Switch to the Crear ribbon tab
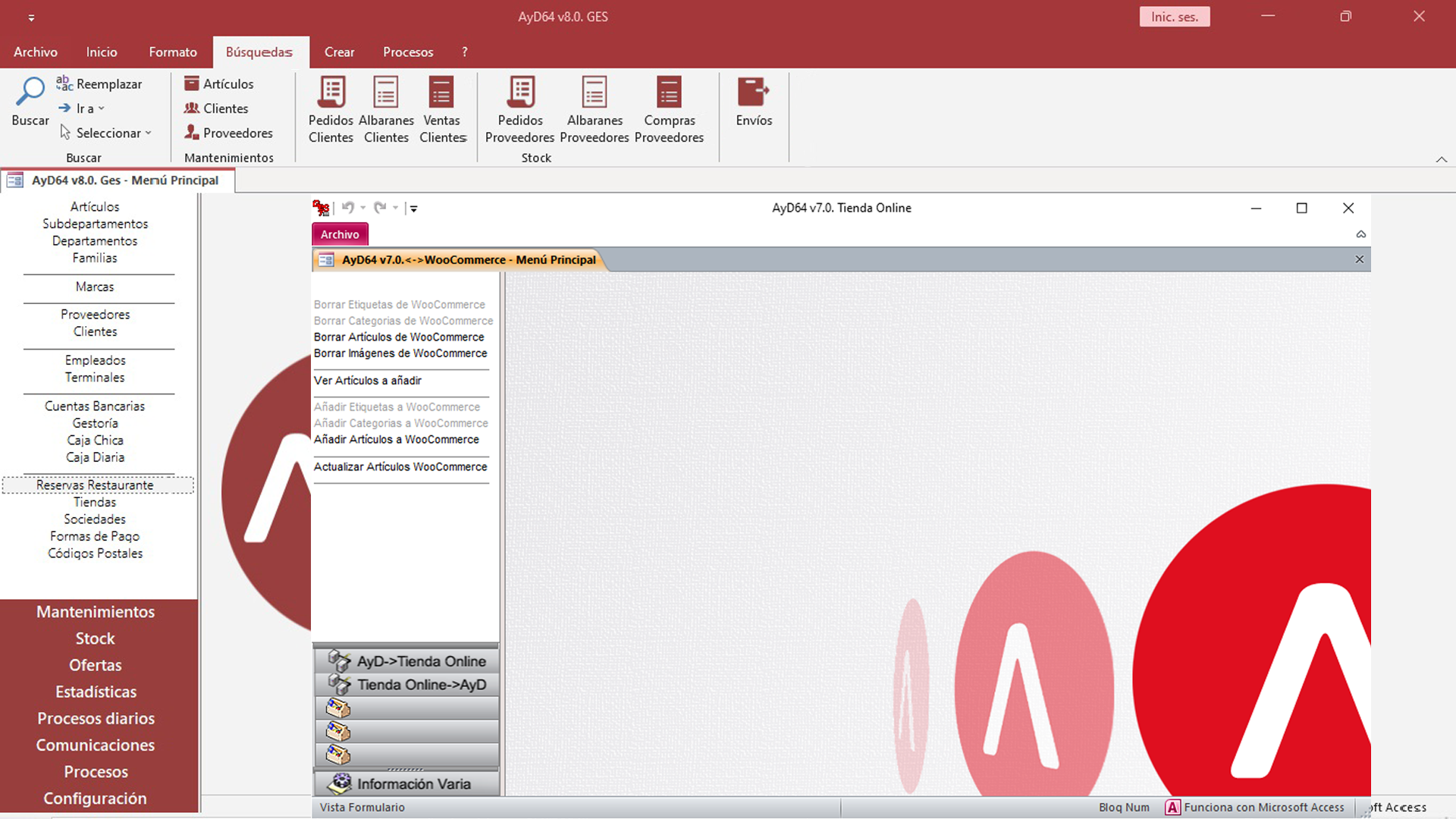1456x819 pixels. point(339,52)
